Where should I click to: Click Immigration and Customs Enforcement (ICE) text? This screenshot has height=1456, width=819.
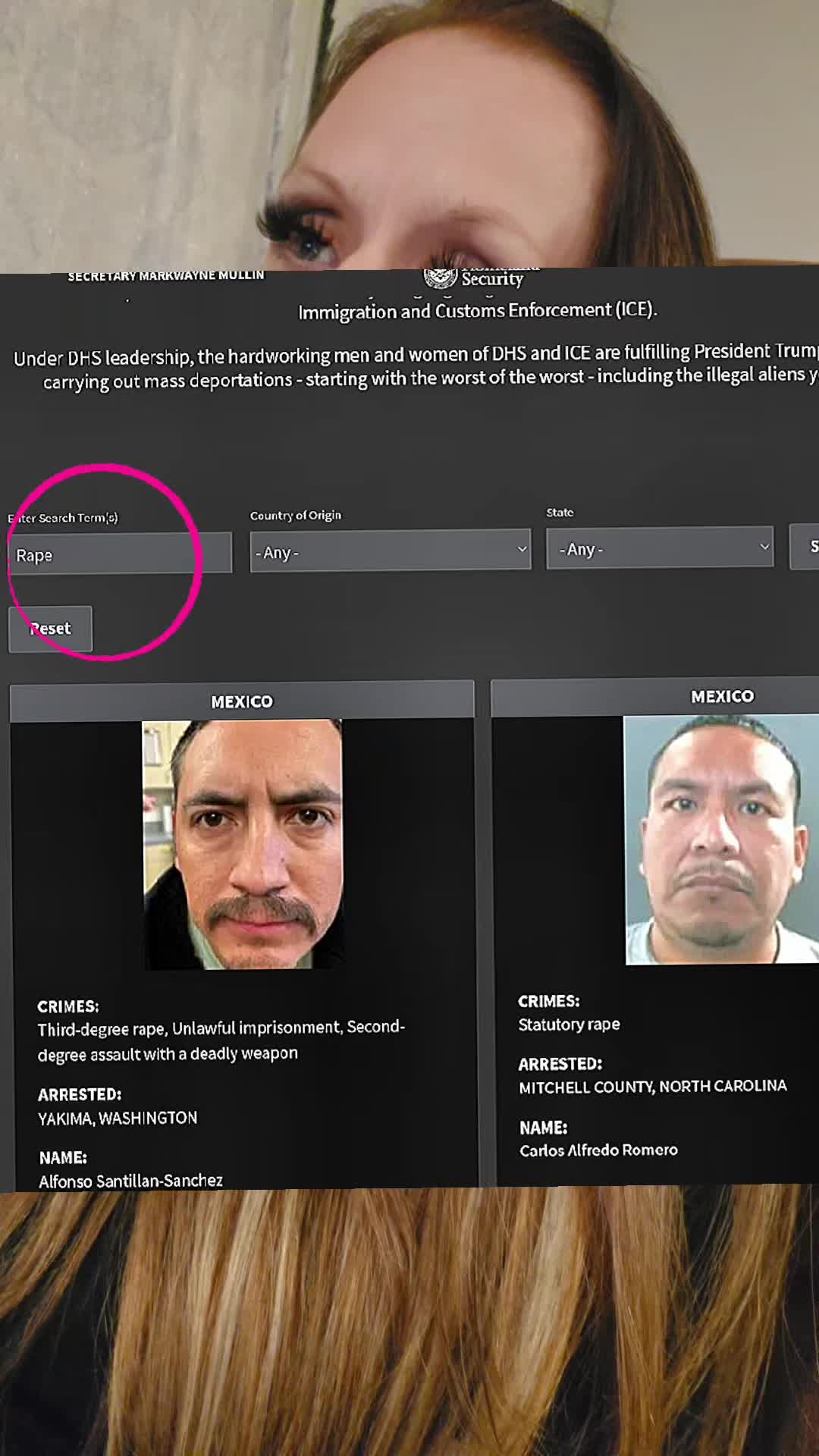coord(478,311)
